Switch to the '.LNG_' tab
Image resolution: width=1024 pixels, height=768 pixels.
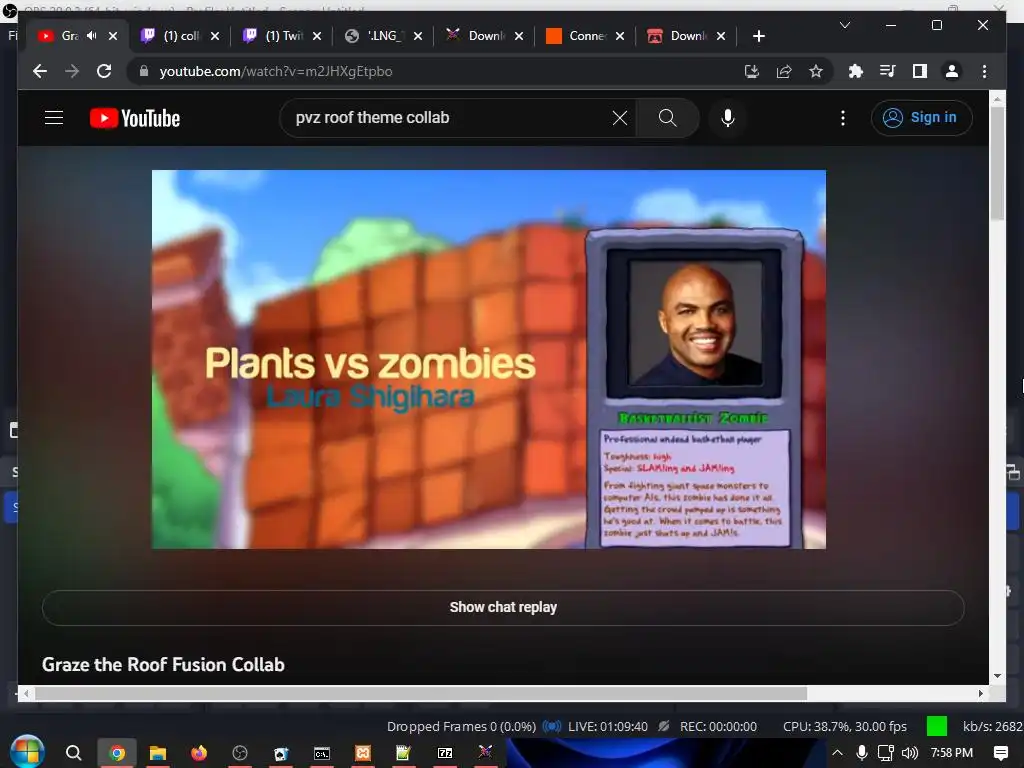tap(383, 36)
